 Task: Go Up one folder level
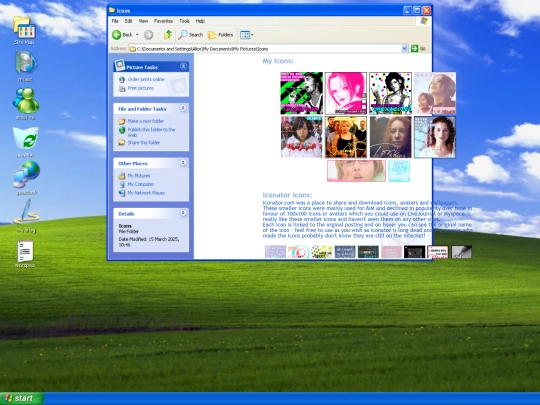pos(168,35)
